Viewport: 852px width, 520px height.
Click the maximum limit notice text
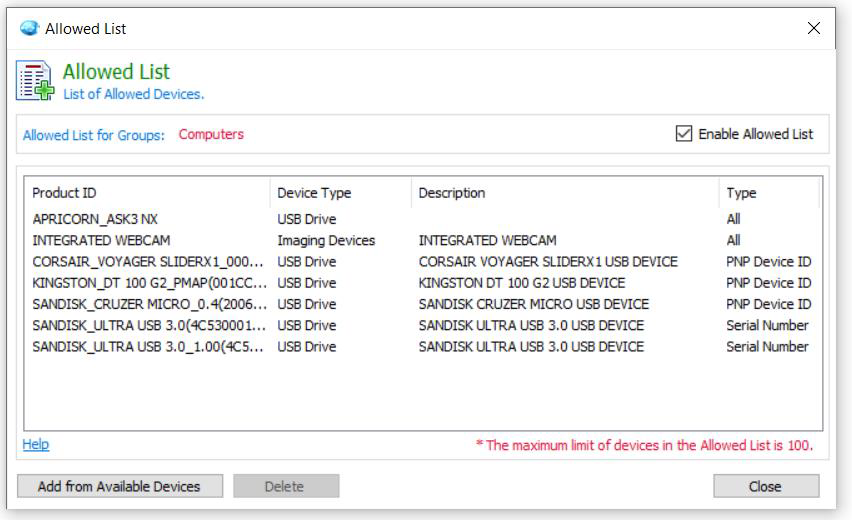pyautogui.click(x=644, y=445)
